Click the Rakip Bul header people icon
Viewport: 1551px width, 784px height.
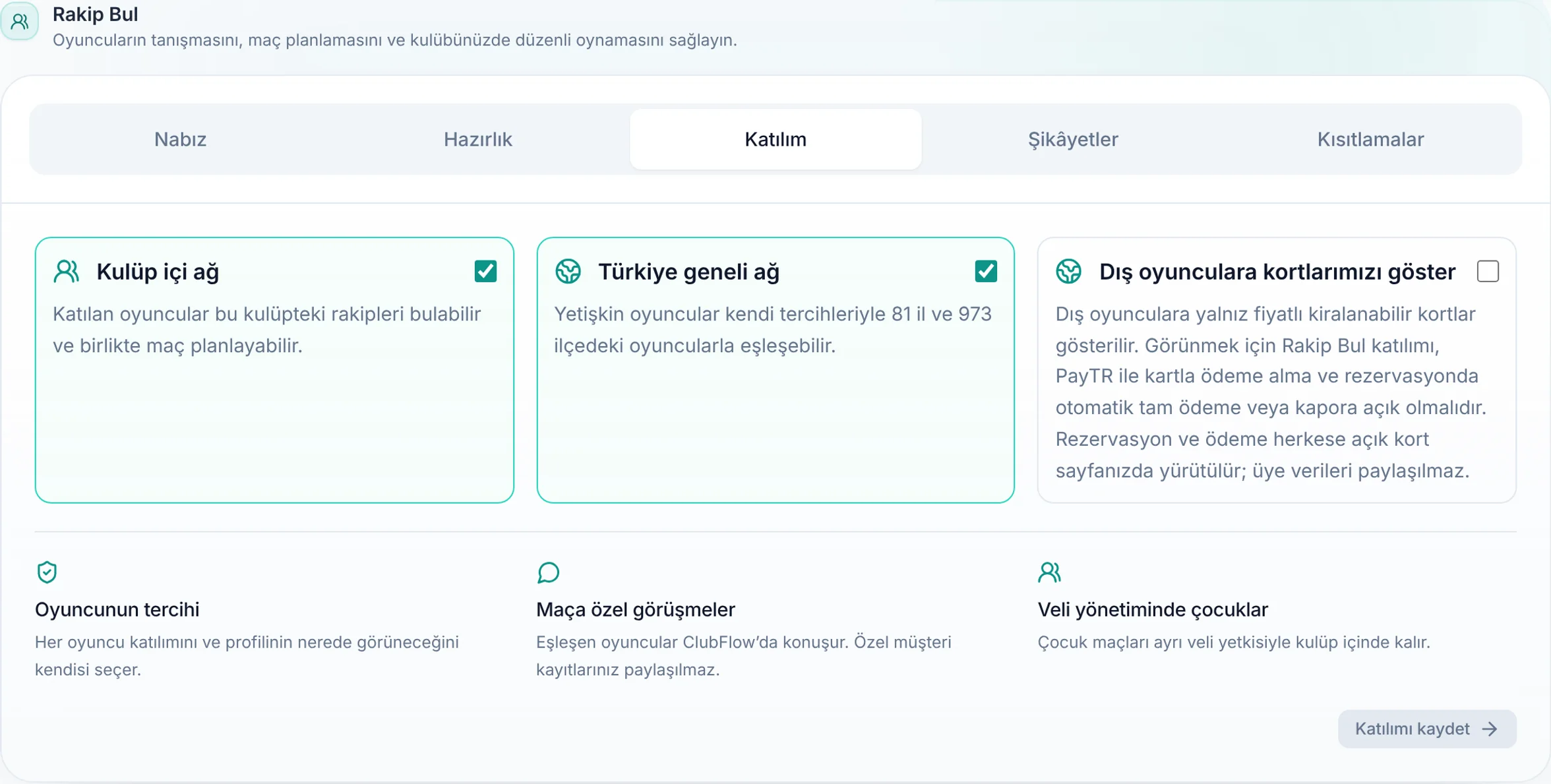19,22
